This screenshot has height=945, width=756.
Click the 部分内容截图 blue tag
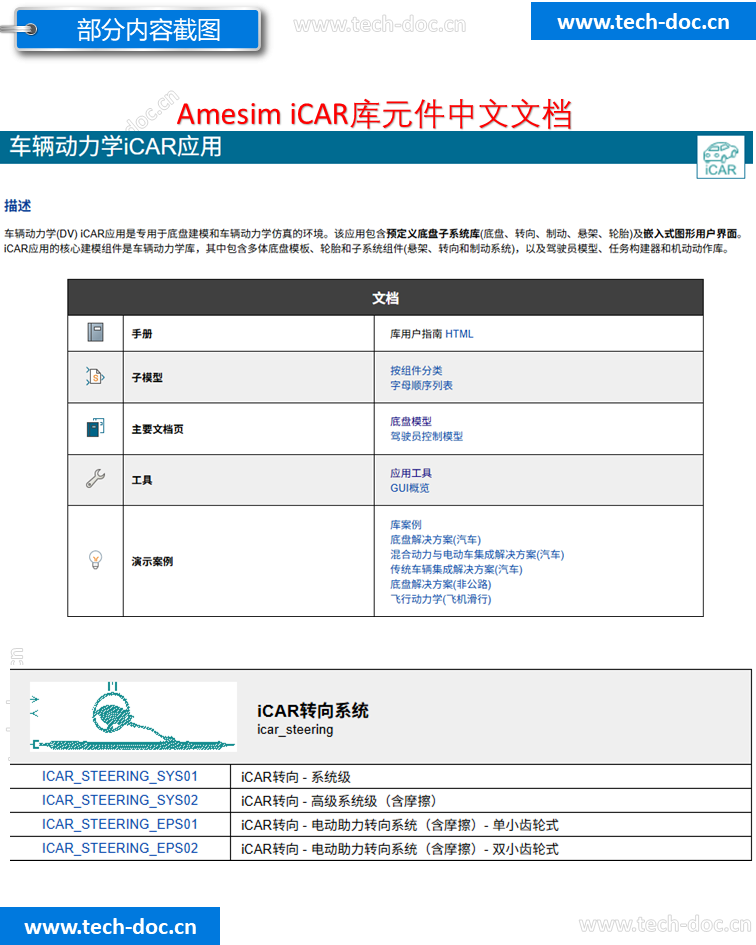[x=138, y=29]
